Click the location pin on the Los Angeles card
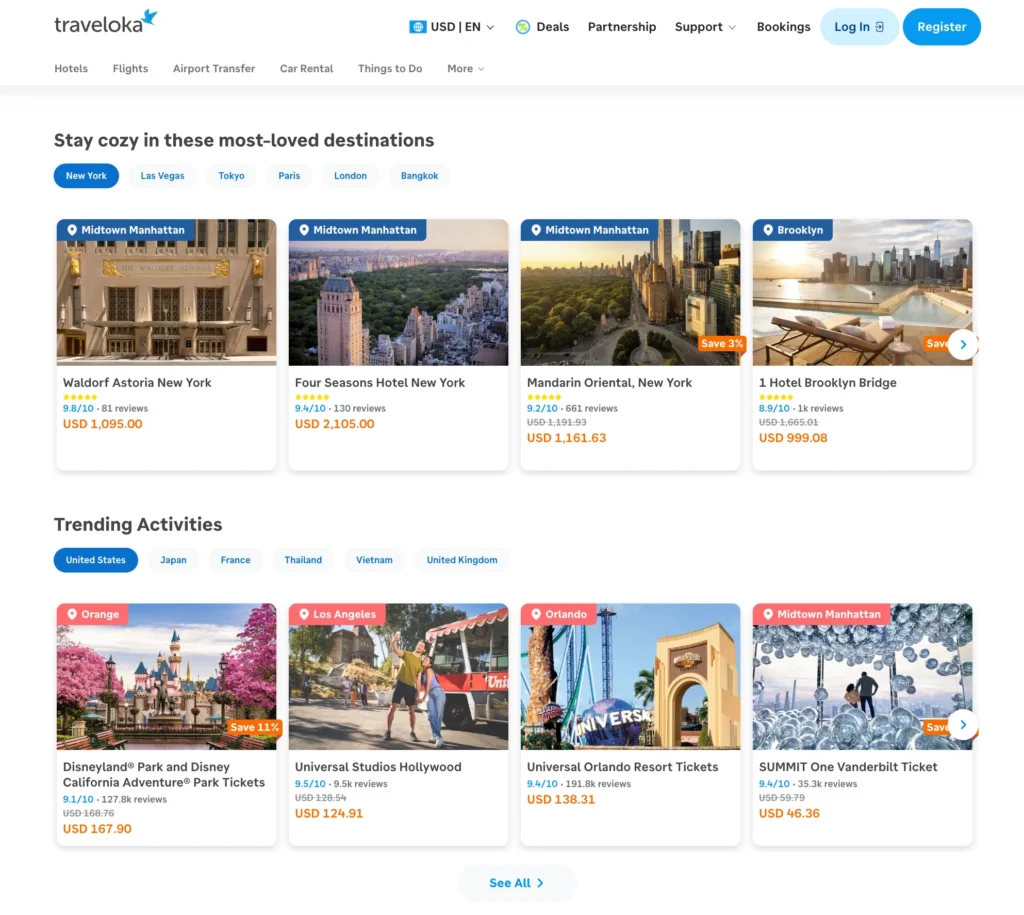The width and height of the screenshot is (1024, 915). click(x=304, y=614)
